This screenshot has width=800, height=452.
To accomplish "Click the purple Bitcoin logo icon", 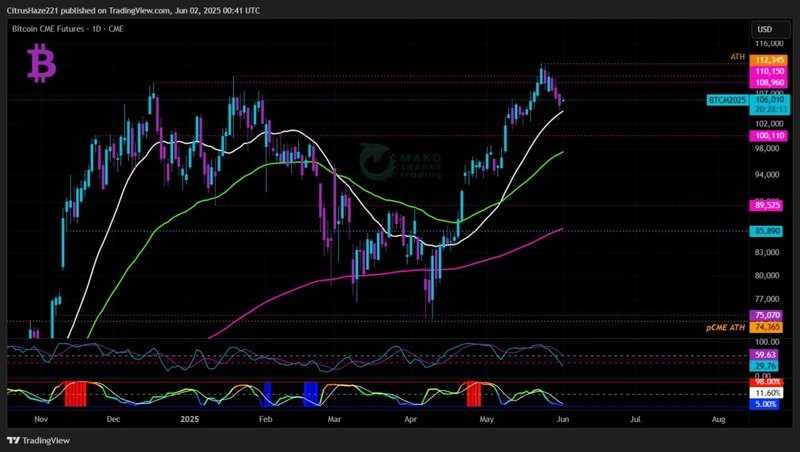I will click(x=41, y=66).
